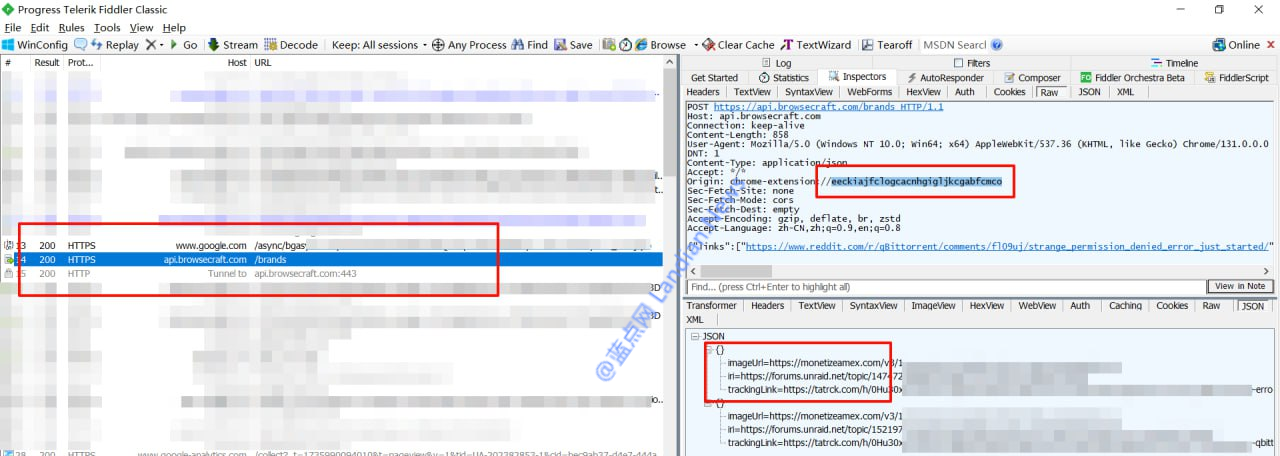Open the Keep: All sessions dropdown
The height and width of the screenshot is (456, 1280).
pos(379,45)
